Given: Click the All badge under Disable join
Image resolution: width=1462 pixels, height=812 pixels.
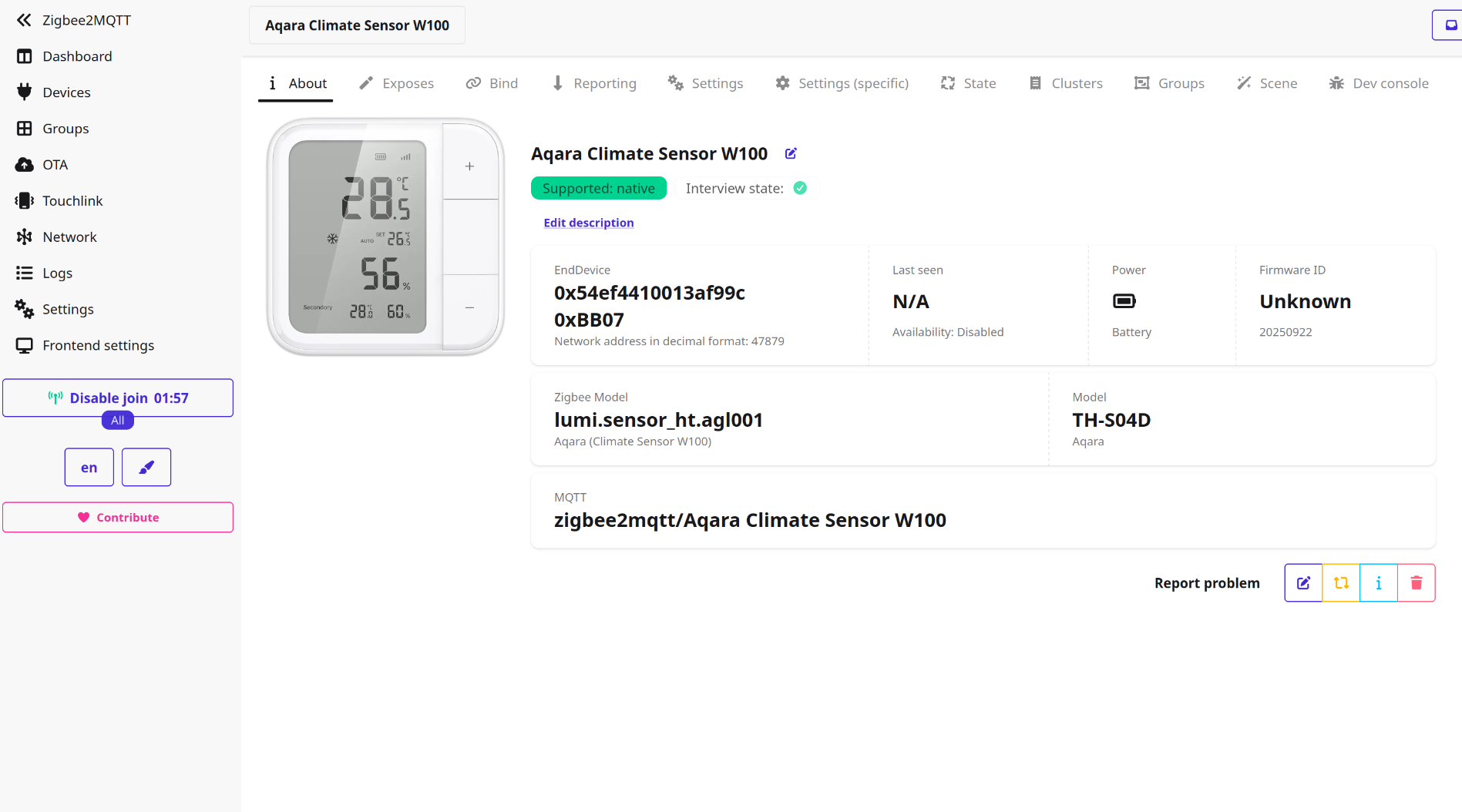Looking at the screenshot, I should (x=118, y=421).
